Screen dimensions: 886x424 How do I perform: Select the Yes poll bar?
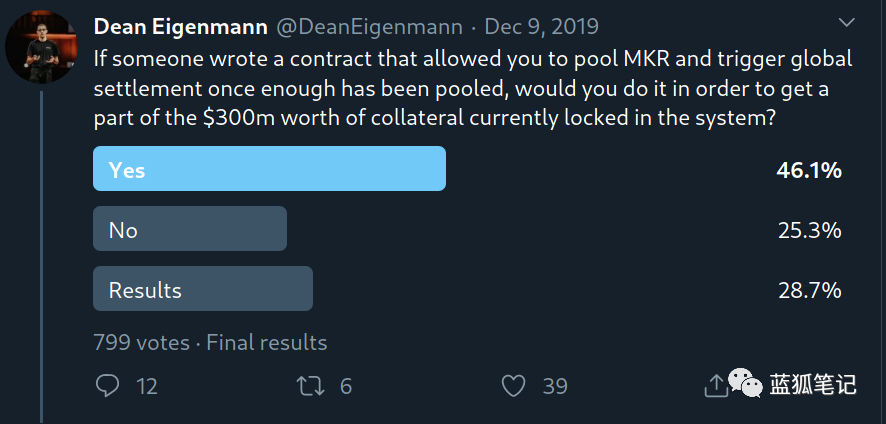point(270,168)
